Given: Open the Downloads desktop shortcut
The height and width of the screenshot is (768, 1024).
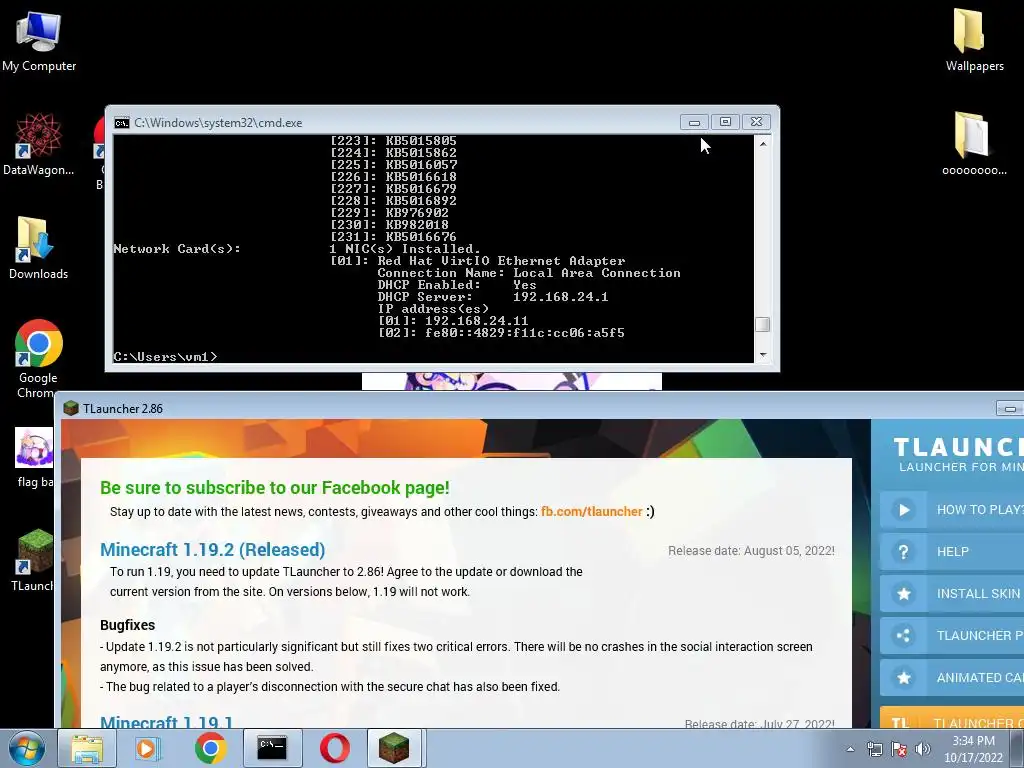Looking at the screenshot, I should click(38, 248).
